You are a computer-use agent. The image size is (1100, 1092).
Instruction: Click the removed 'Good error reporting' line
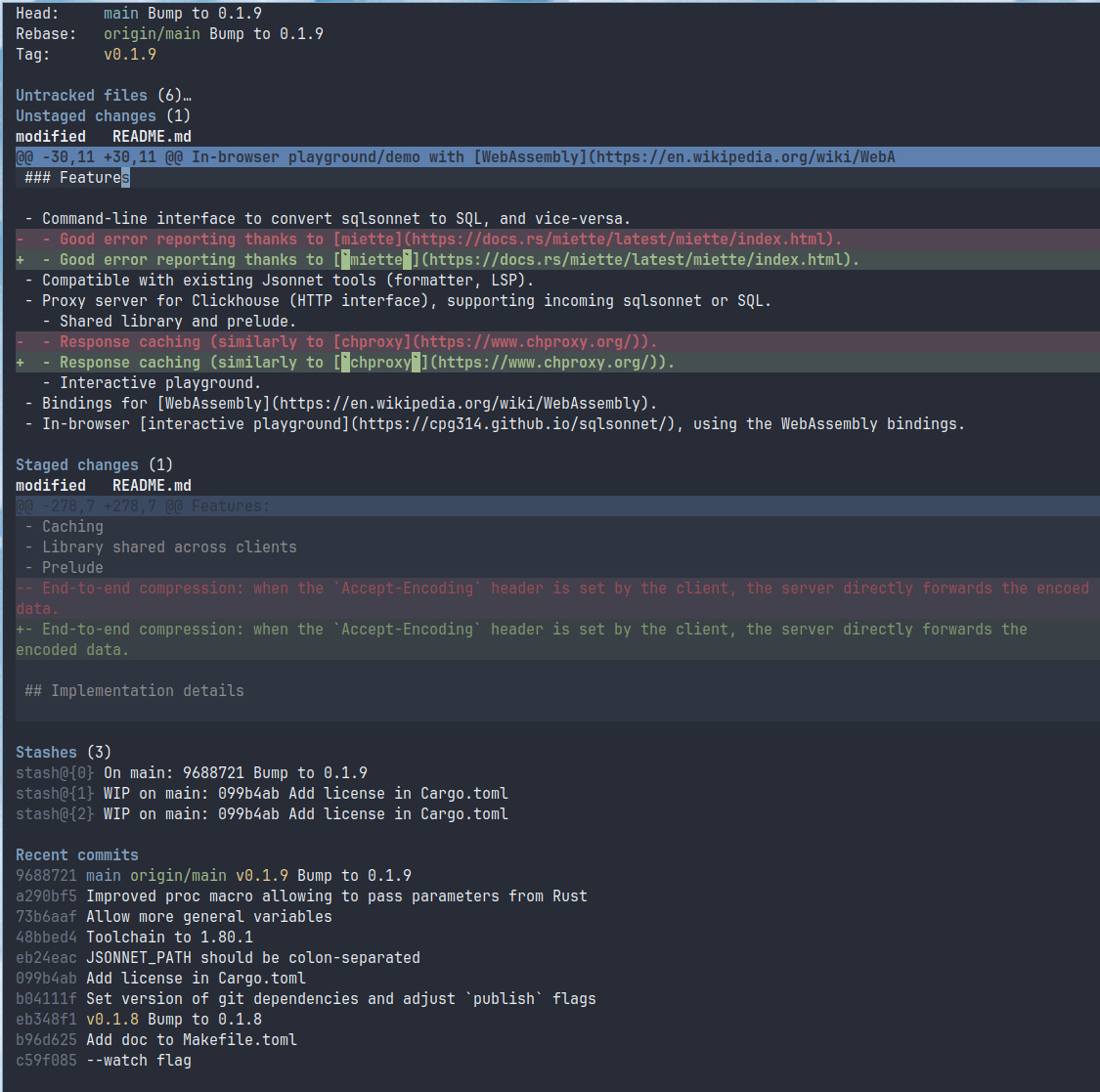point(557,239)
